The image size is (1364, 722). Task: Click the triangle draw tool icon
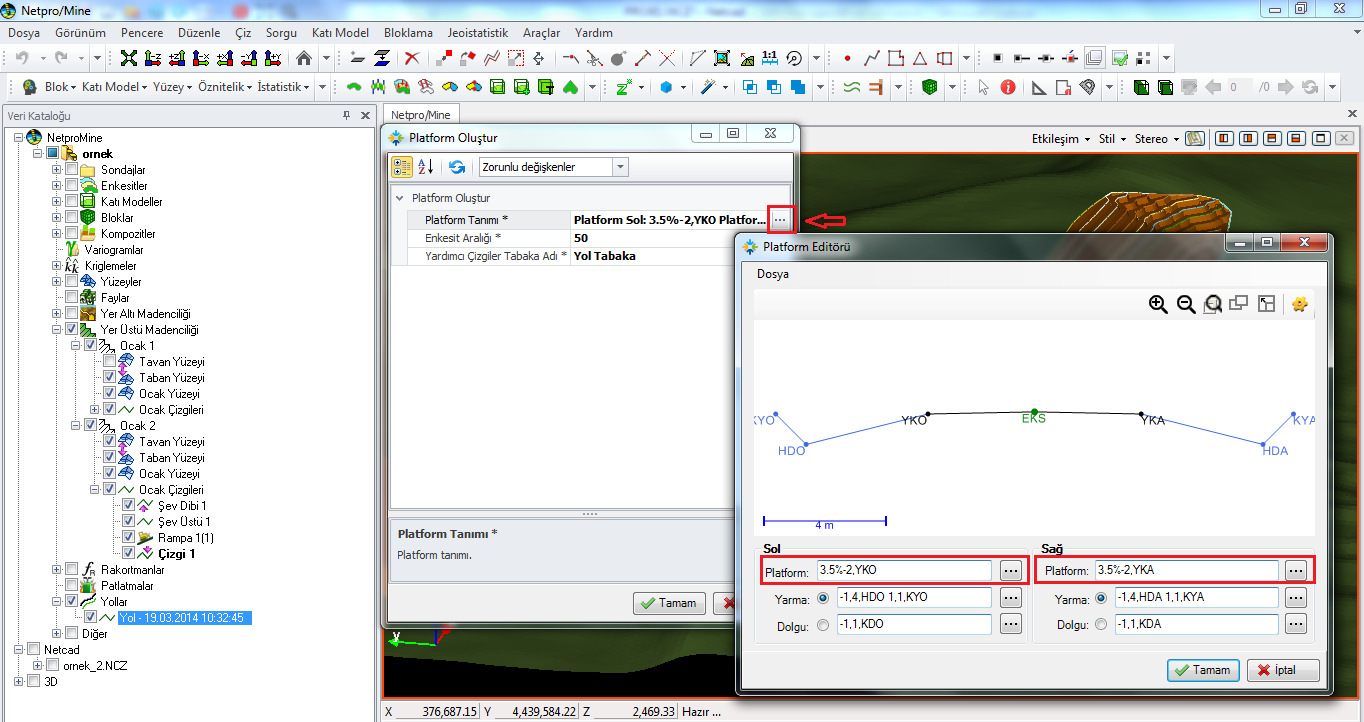point(920,58)
